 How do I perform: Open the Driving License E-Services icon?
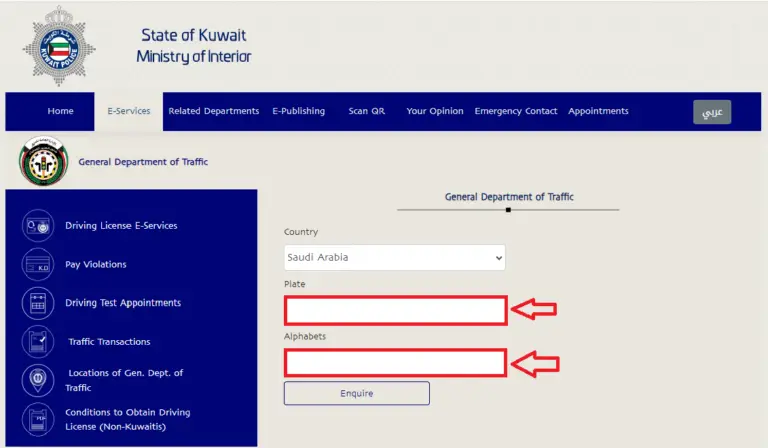pyautogui.click(x=38, y=226)
